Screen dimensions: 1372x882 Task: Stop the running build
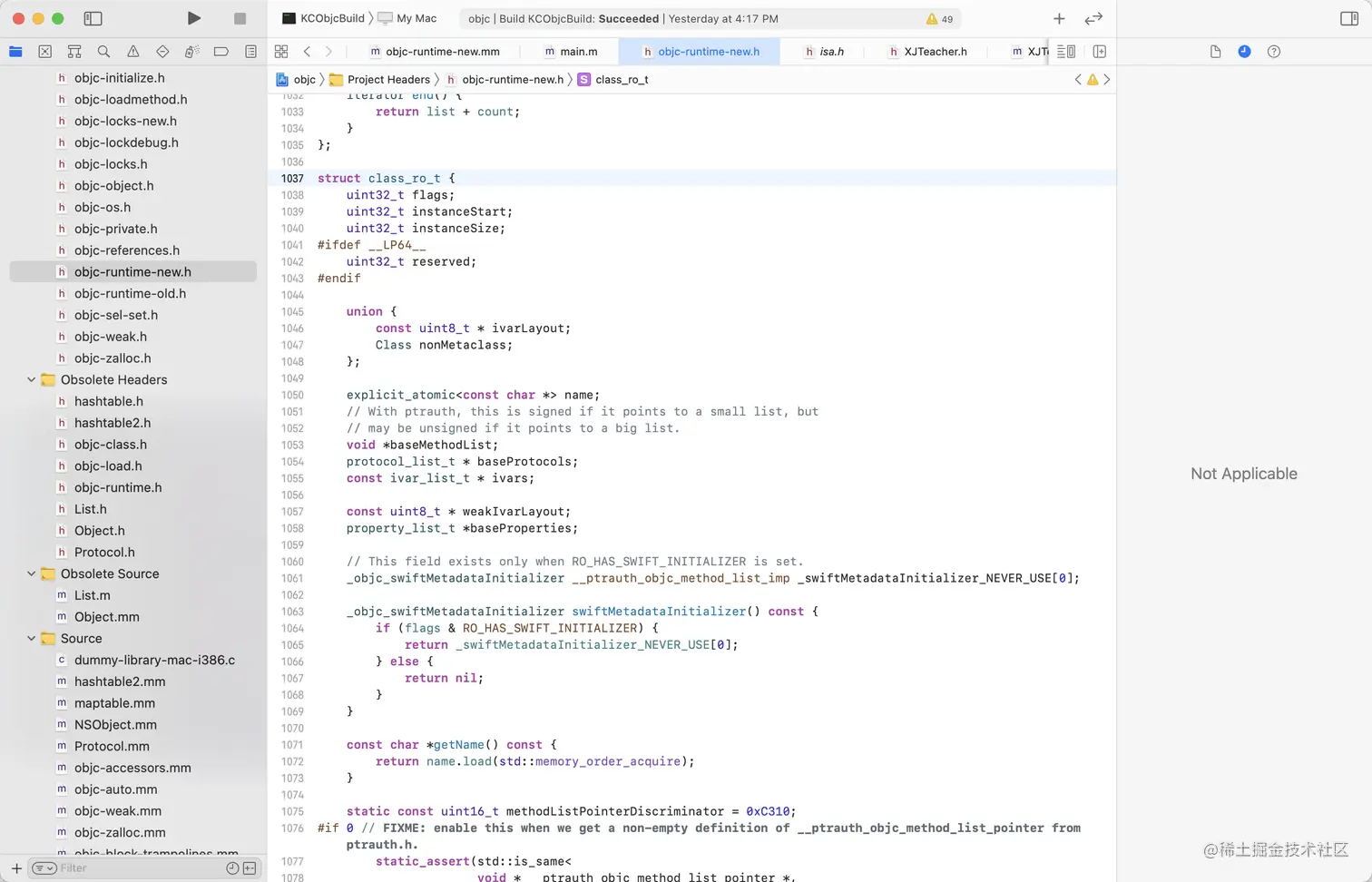240,18
